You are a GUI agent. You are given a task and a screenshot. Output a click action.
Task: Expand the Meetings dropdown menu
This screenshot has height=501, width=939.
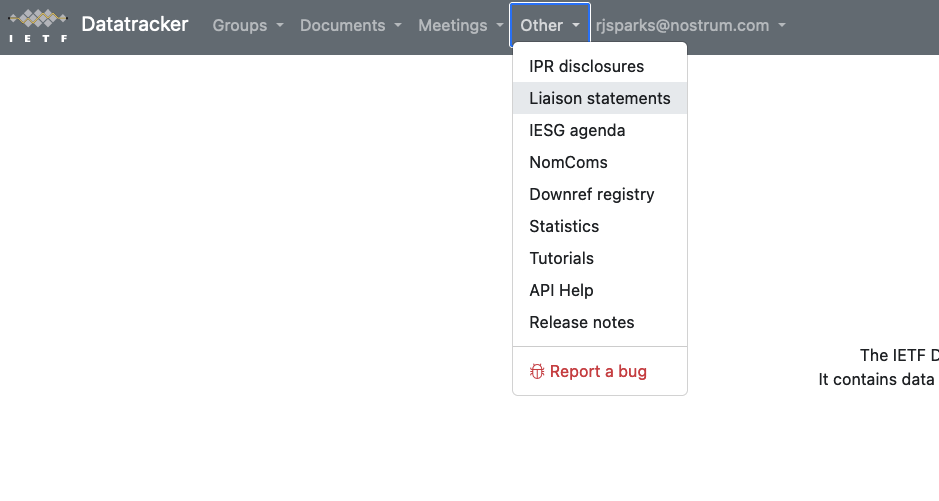(461, 25)
